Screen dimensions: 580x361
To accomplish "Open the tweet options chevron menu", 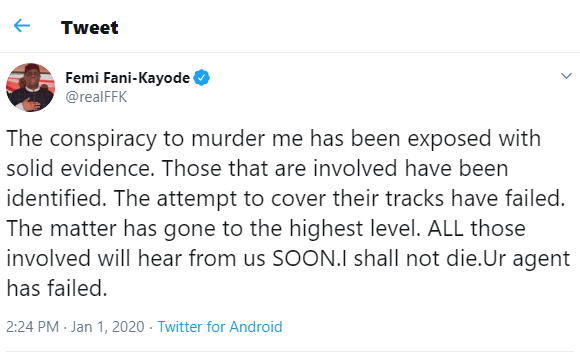I will (x=566, y=76).
